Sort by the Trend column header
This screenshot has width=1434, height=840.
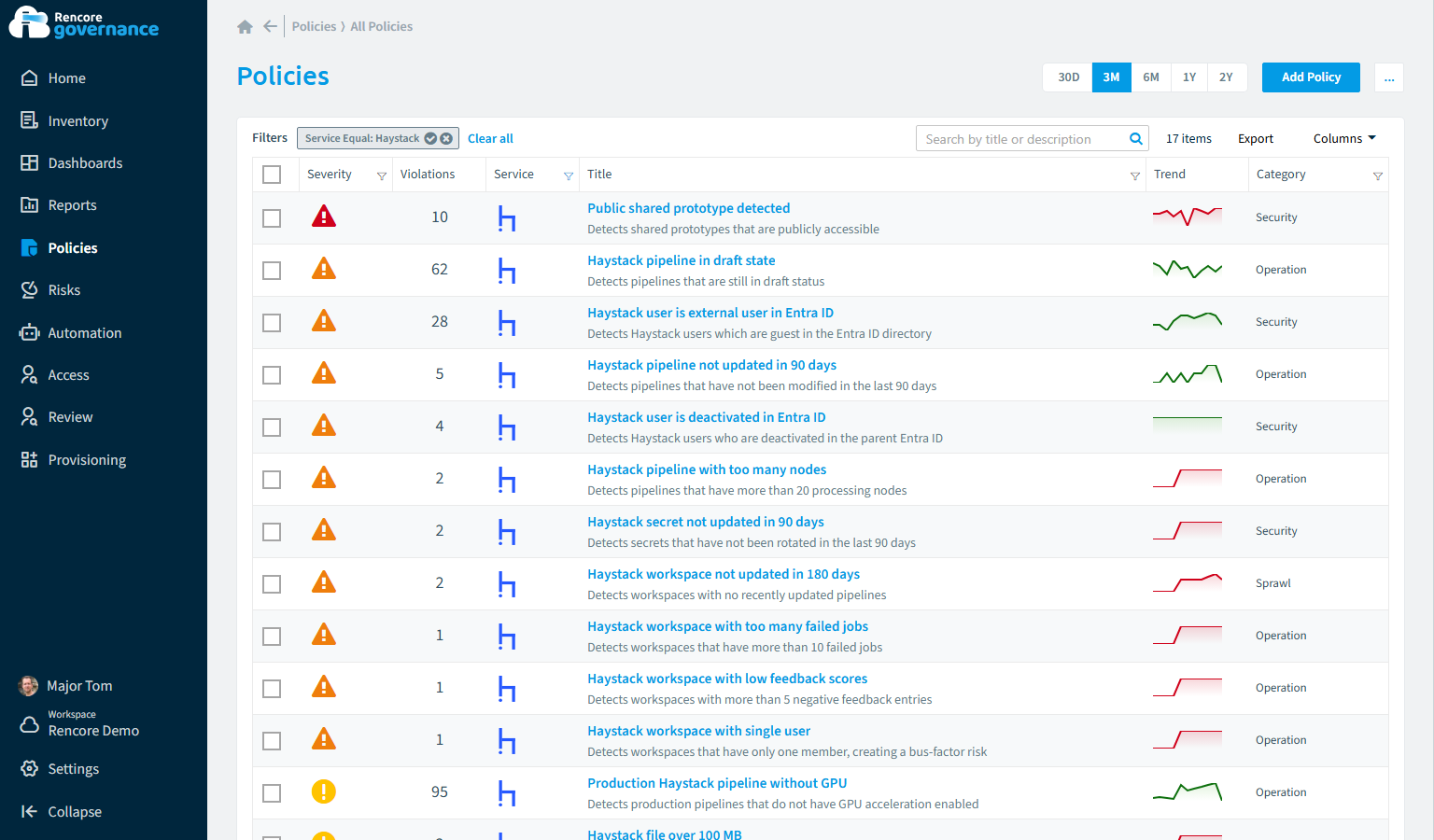pyautogui.click(x=1170, y=175)
